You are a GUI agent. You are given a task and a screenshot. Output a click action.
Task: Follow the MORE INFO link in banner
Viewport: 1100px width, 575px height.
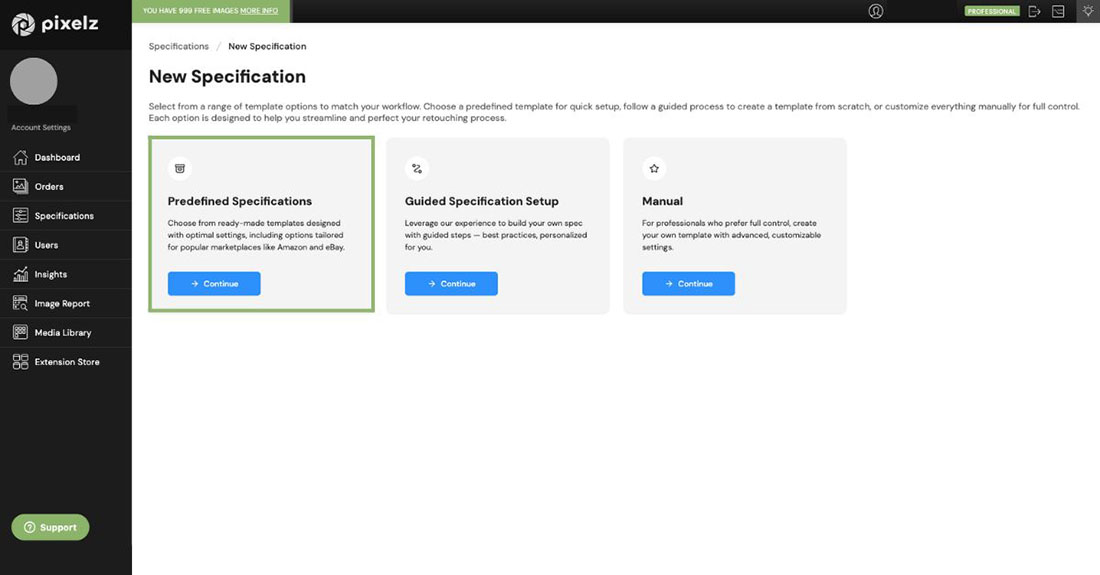[x=259, y=11]
